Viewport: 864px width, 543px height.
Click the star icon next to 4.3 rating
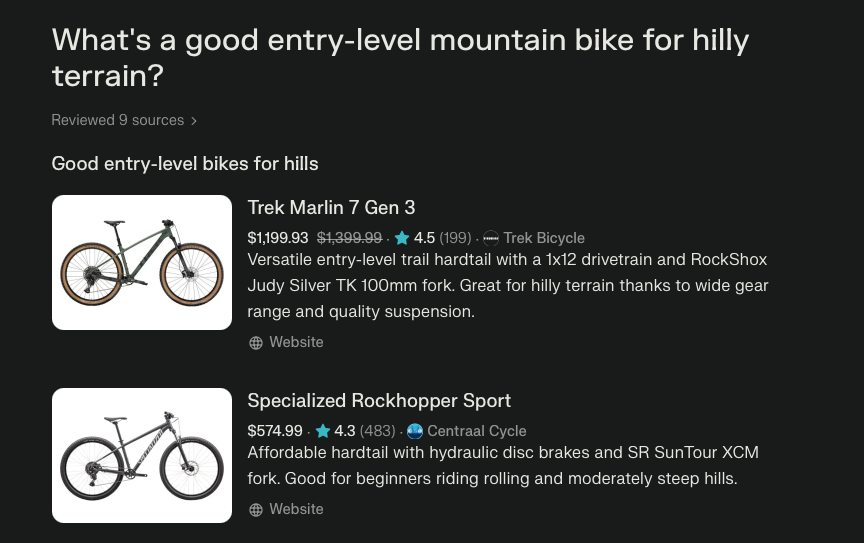click(323, 431)
